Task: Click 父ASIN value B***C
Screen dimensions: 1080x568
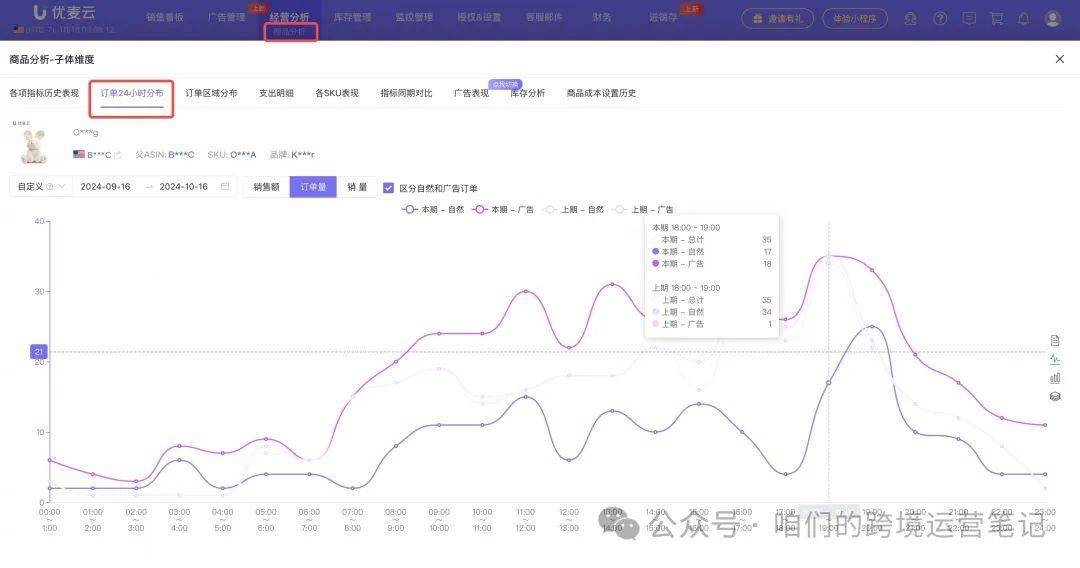Action: tap(181, 155)
